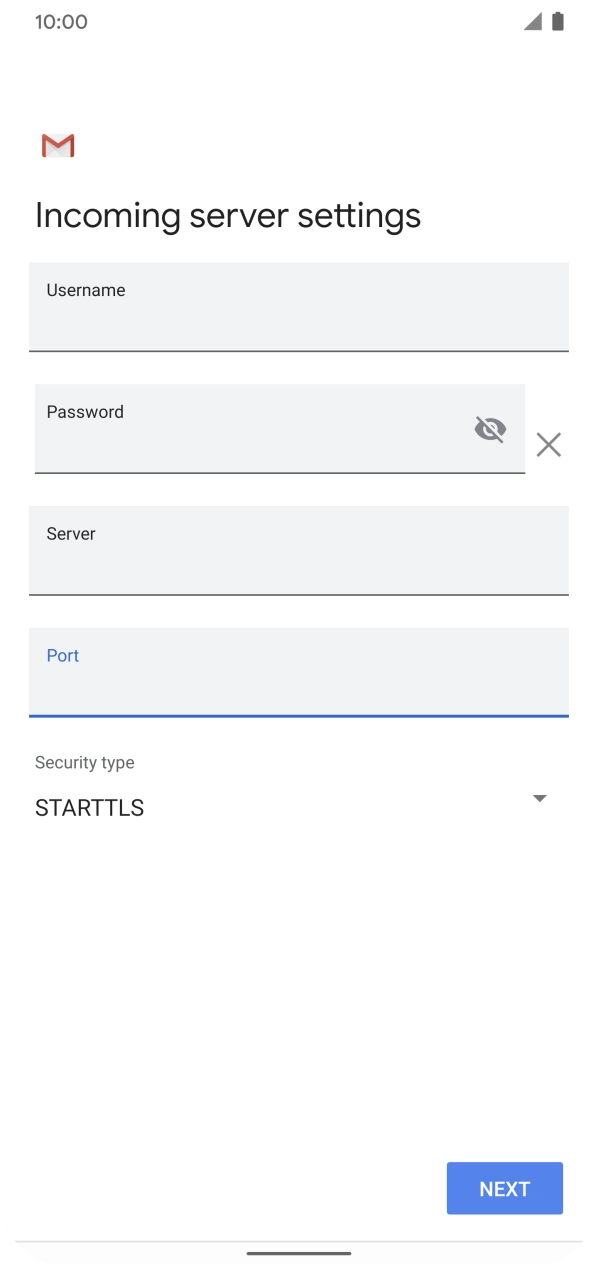The height and width of the screenshot is (1264, 598).
Task: Focus the Port input field
Action: tap(299, 673)
